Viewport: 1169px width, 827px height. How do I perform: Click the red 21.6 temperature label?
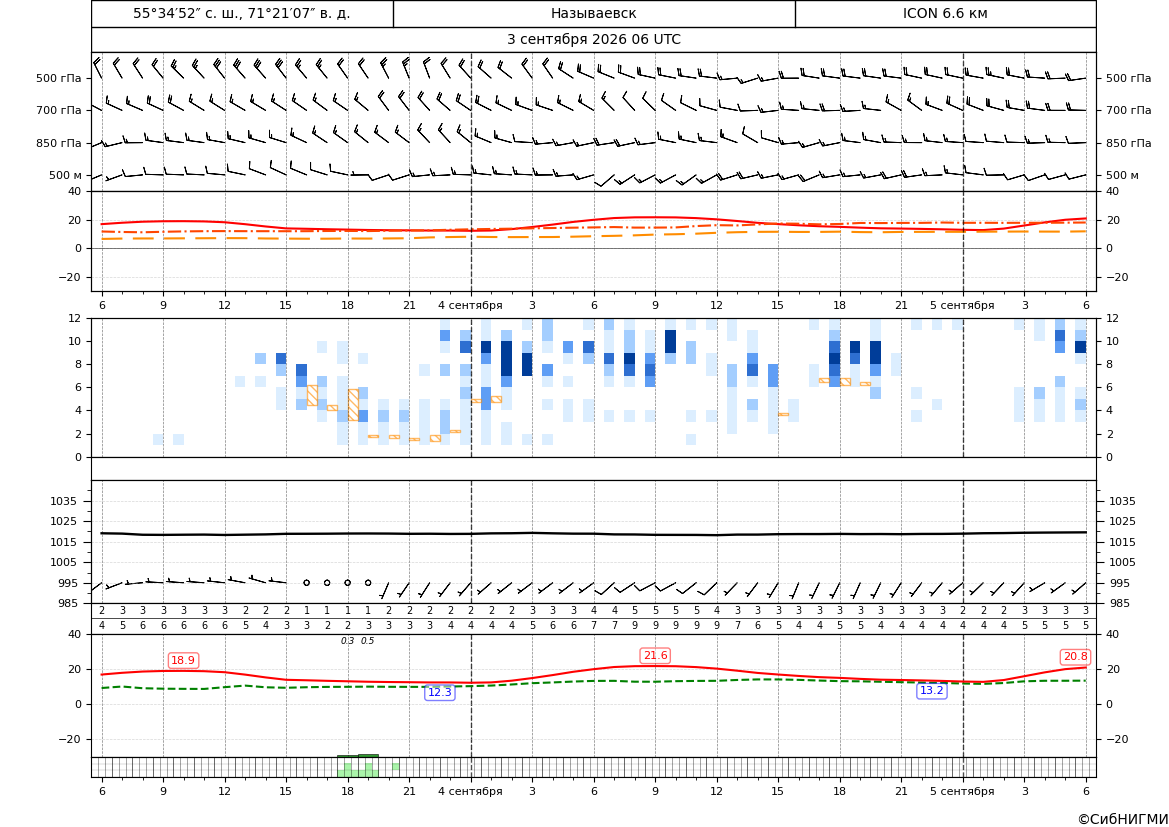[x=655, y=655]
